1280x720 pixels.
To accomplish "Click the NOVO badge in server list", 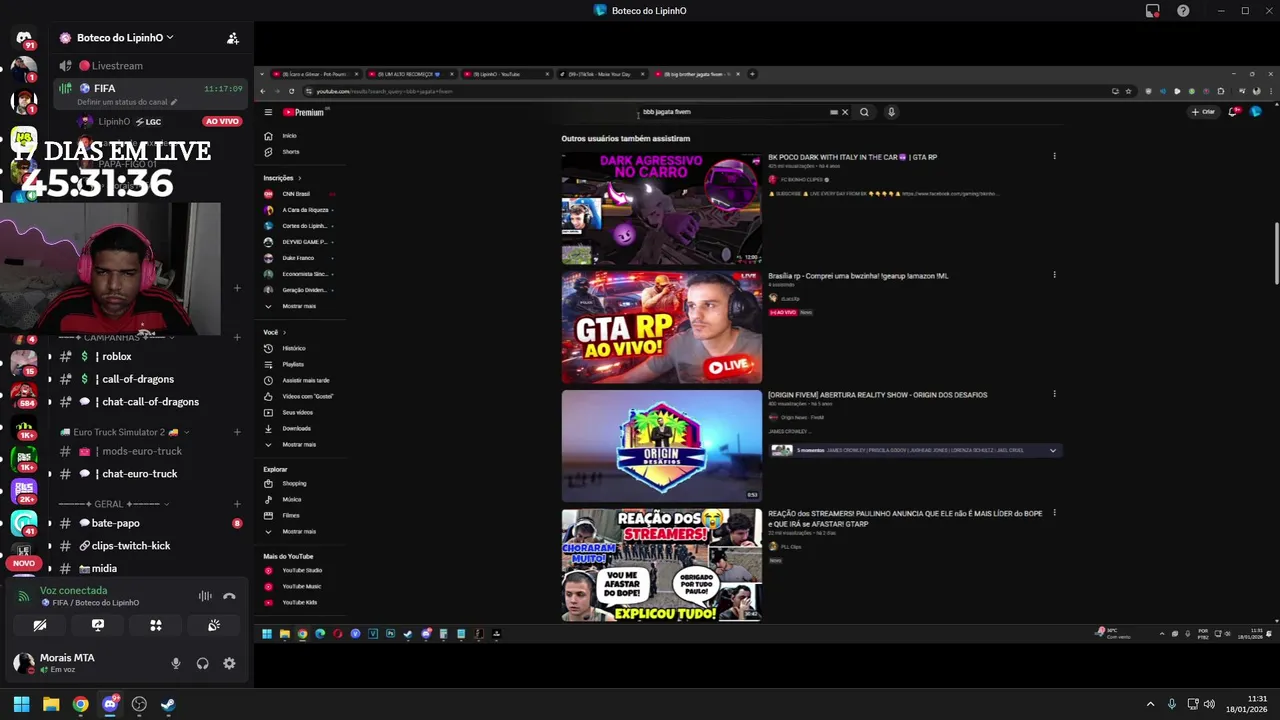I will point(24,563).
